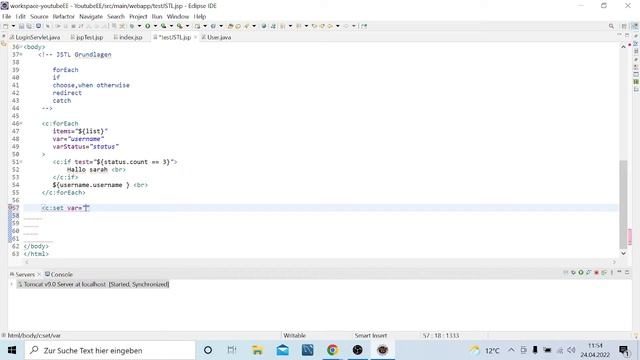Screen dimensions: 640x360
Task: Click the Open Perspective icon at toolbar right
Action: 624,26
